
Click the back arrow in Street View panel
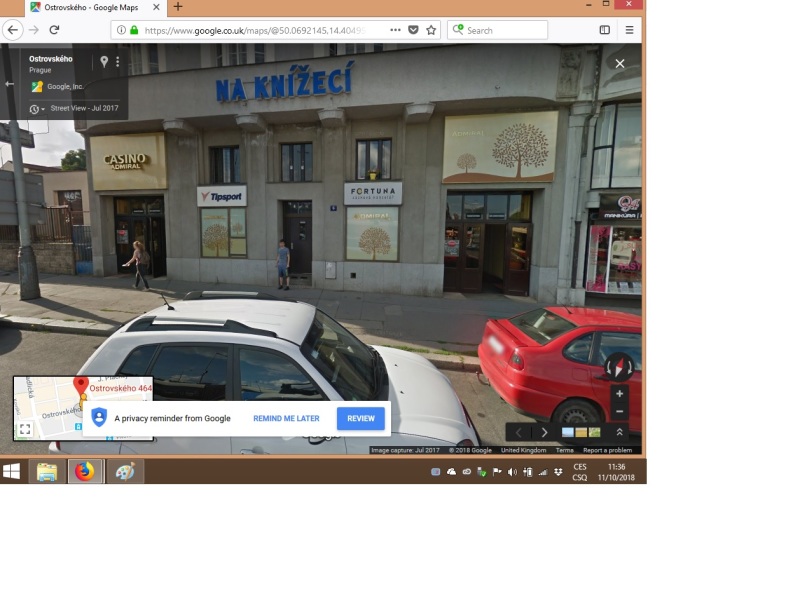[x=10, y=84]
